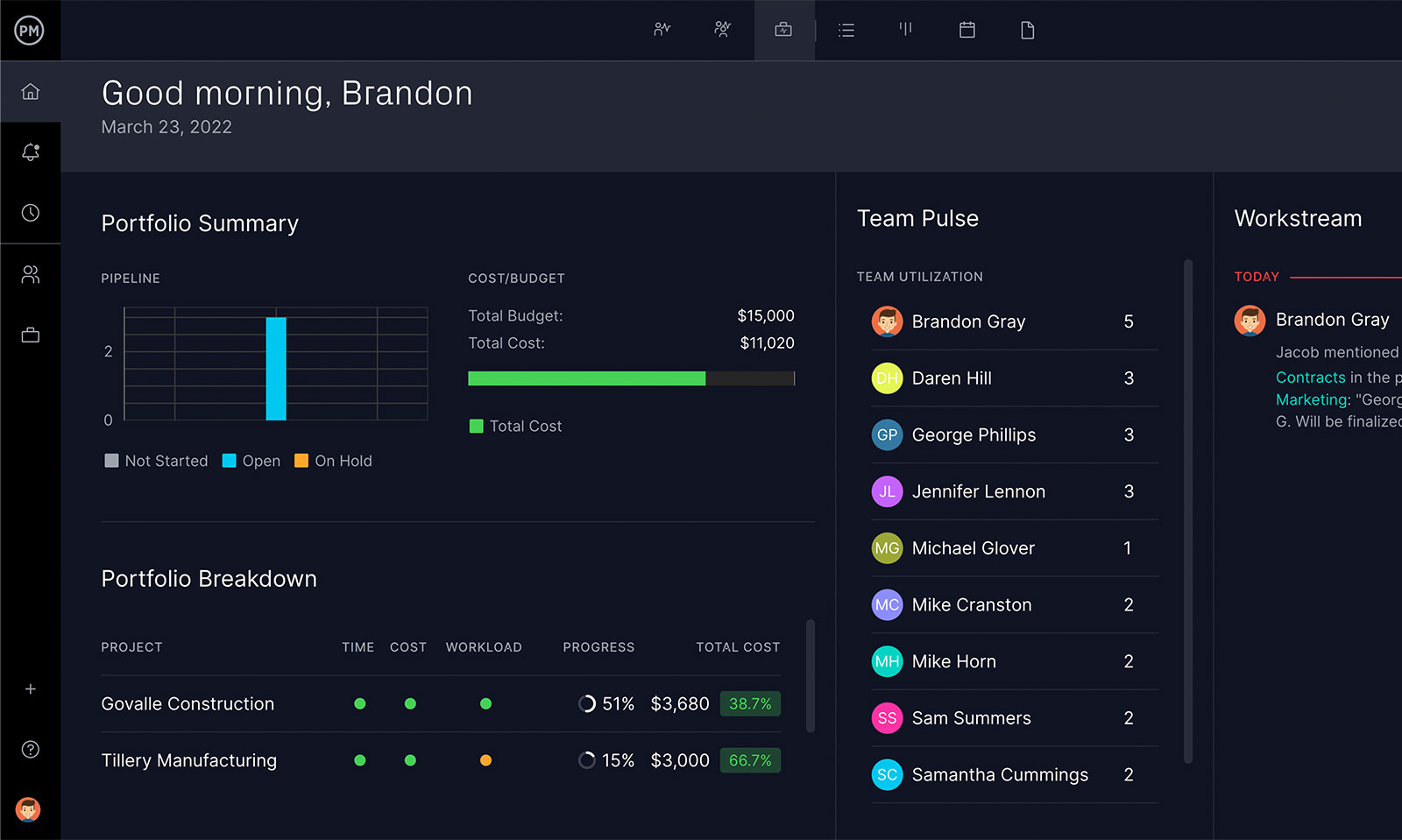This screenshot has height=840, width=1402.
Task: Toggle the Open pipeline legend
Action: click(251, 460)
